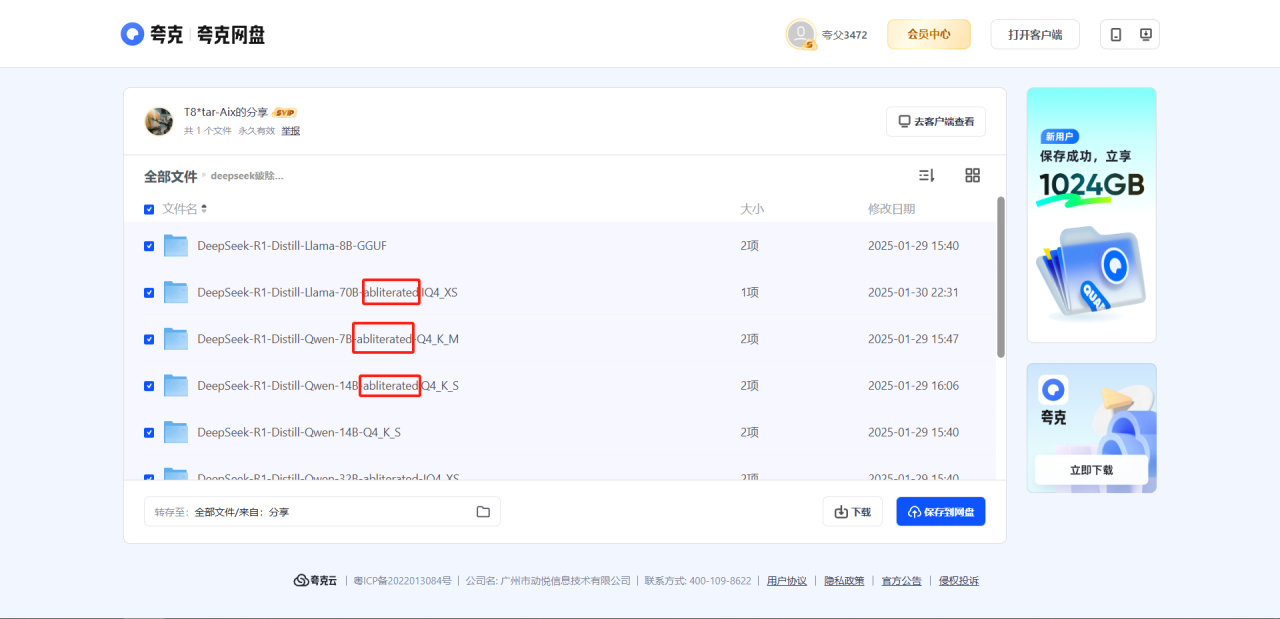Uncheck DeepSeek-R1-Distill-Qwen-14B-Q4_K_S checkbox
This screenshot has height=619, width=1280.
point(149,433)
